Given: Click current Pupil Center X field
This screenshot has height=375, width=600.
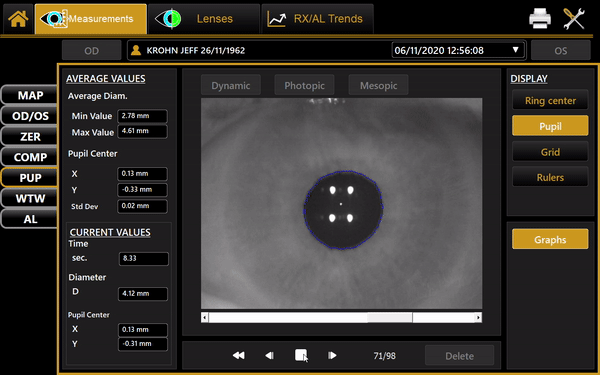Looking at the screenshot, I should coord(143,329).
